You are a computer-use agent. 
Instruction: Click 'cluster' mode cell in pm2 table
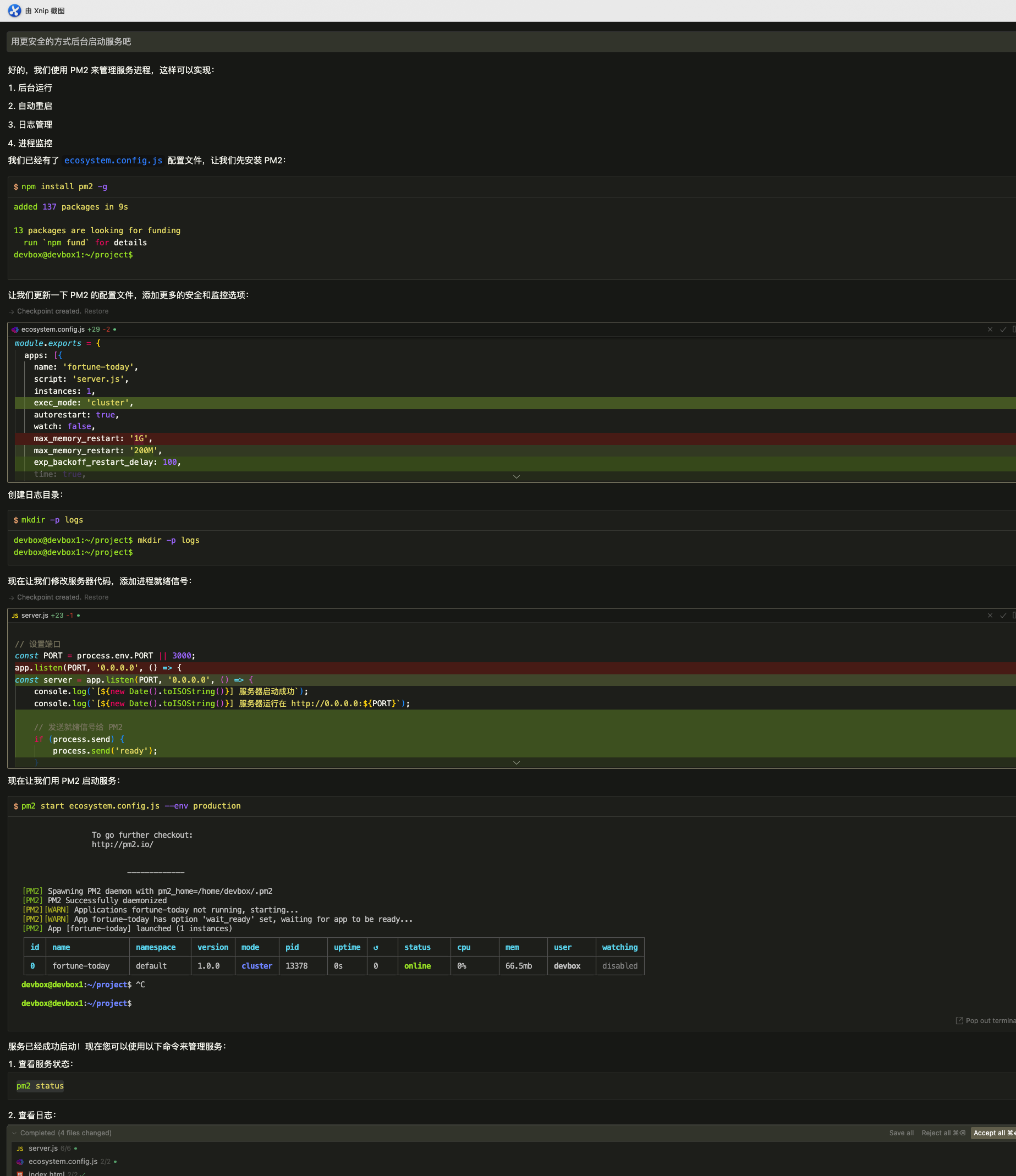(257, 966)
